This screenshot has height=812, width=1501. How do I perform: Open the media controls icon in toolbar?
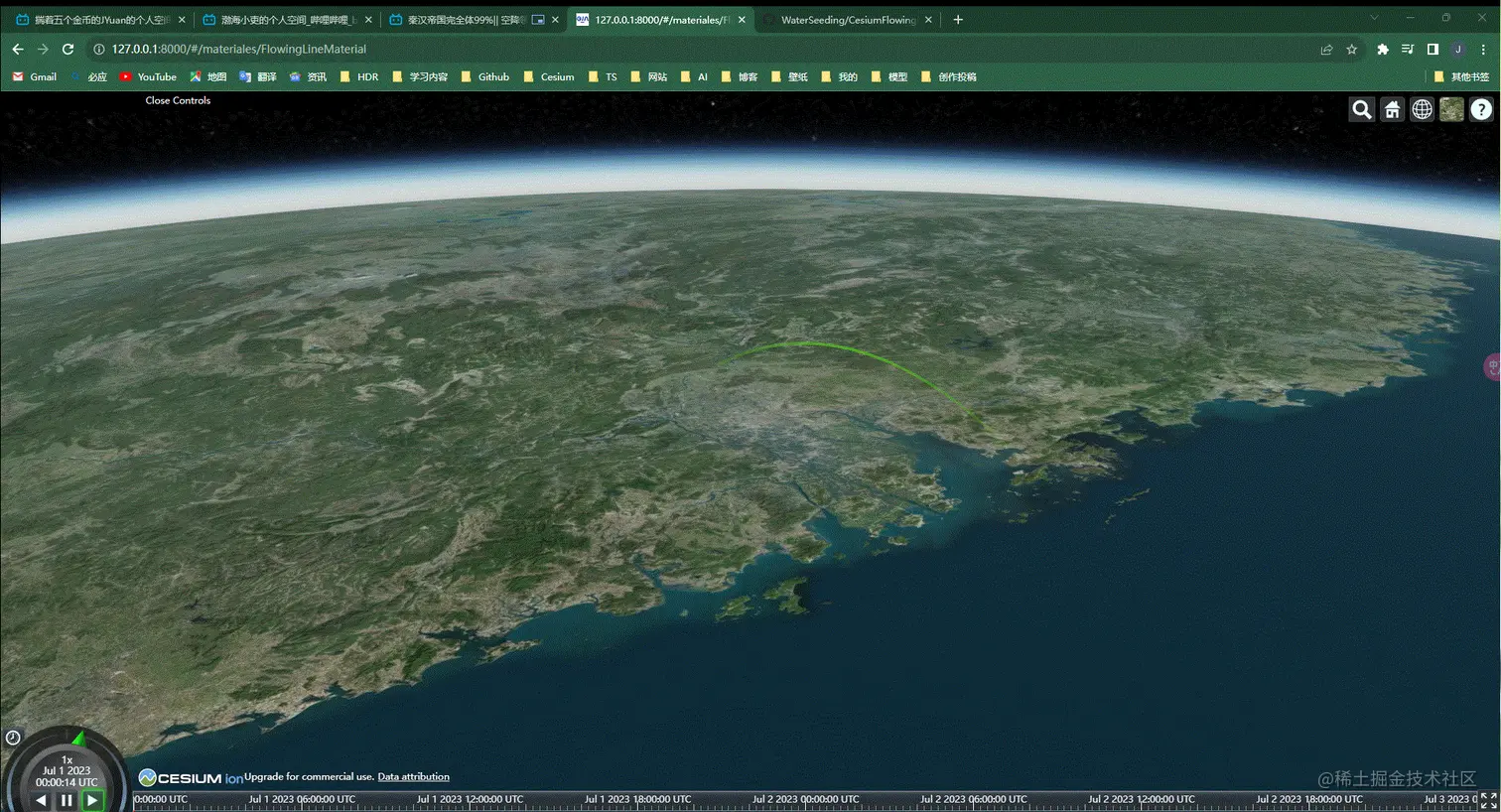1408,49
